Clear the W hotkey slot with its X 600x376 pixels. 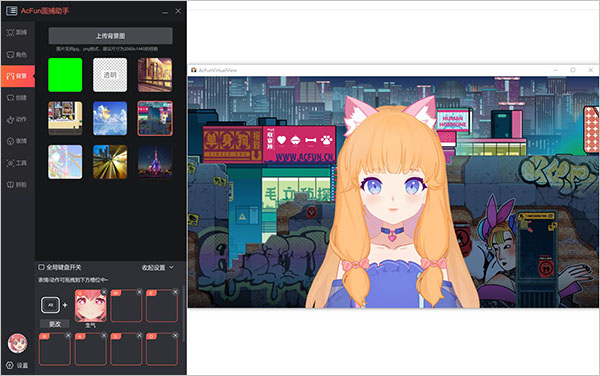140,292
